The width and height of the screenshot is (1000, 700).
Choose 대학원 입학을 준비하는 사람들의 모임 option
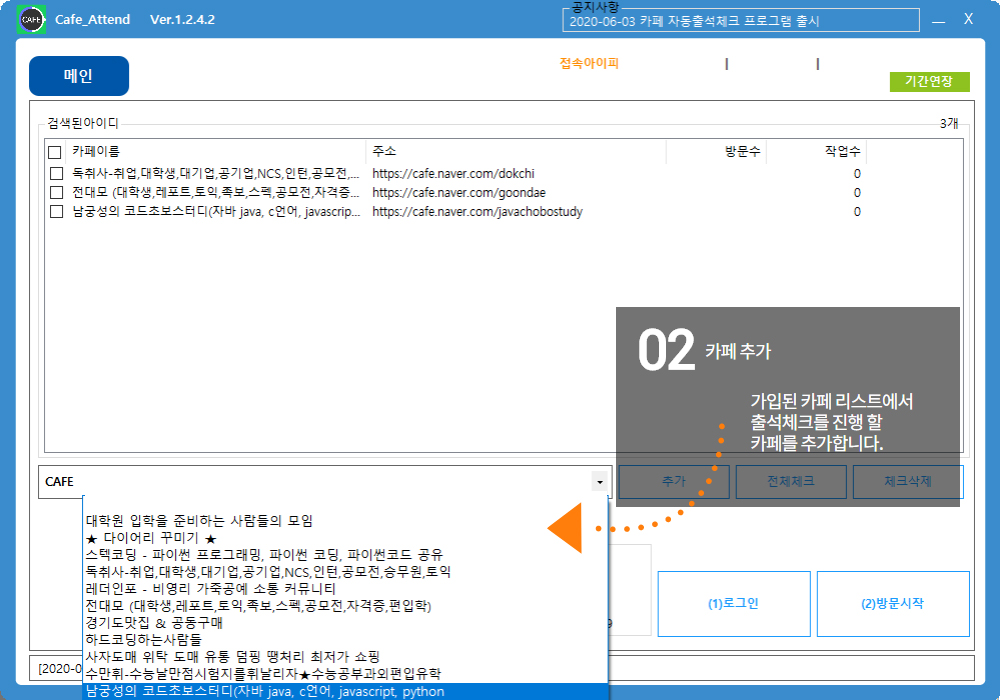pos(346,521)
